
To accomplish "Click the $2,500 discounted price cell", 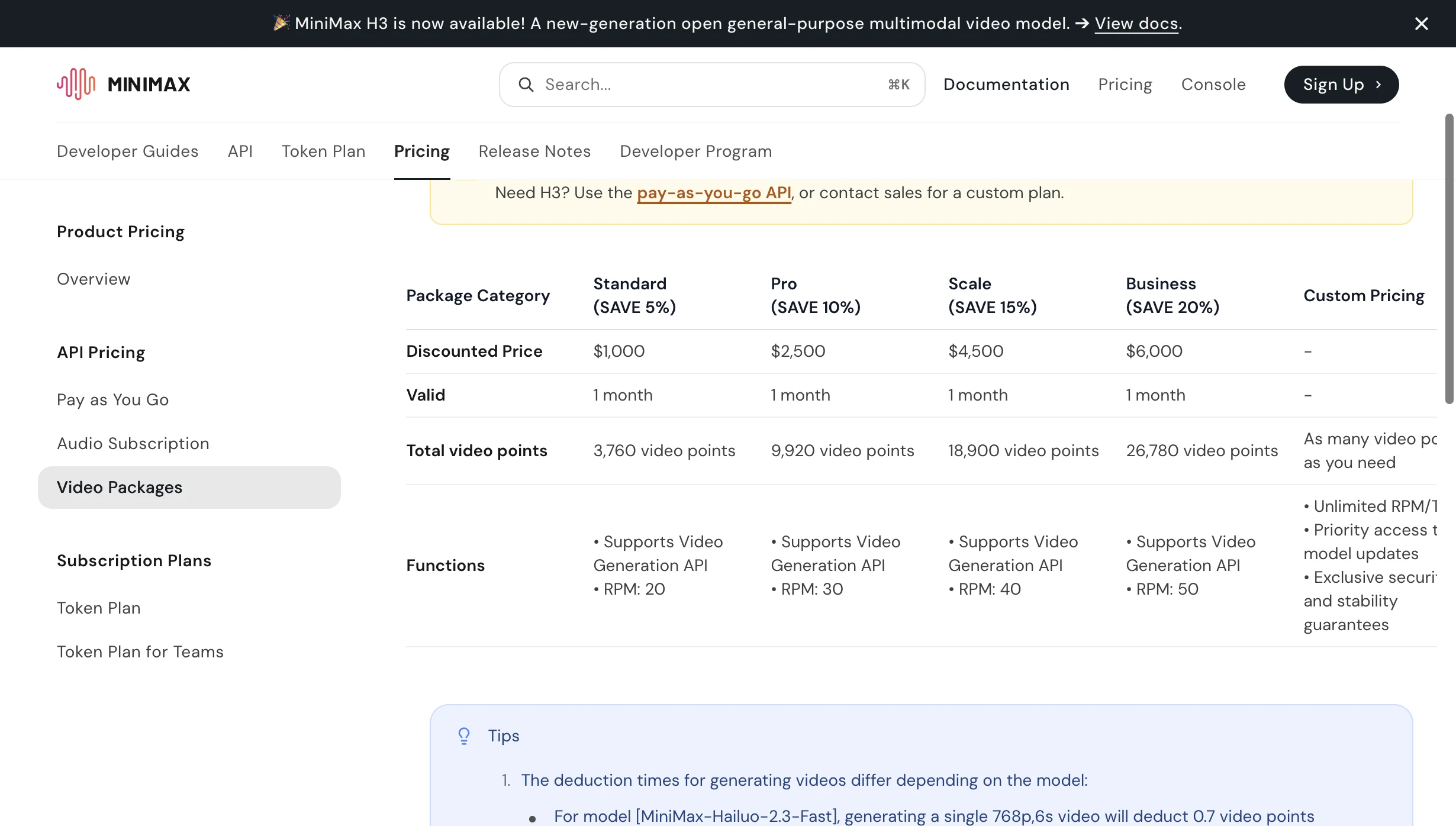I will click(798, 351).
